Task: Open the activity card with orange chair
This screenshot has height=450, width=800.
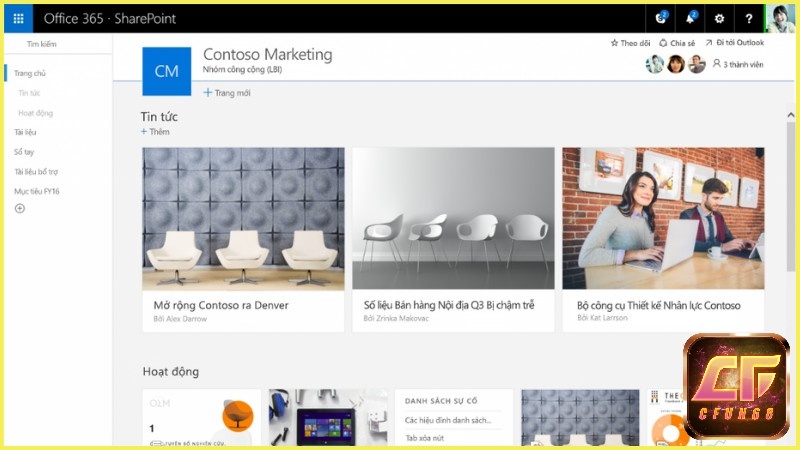Action: [x=202, y=417]
